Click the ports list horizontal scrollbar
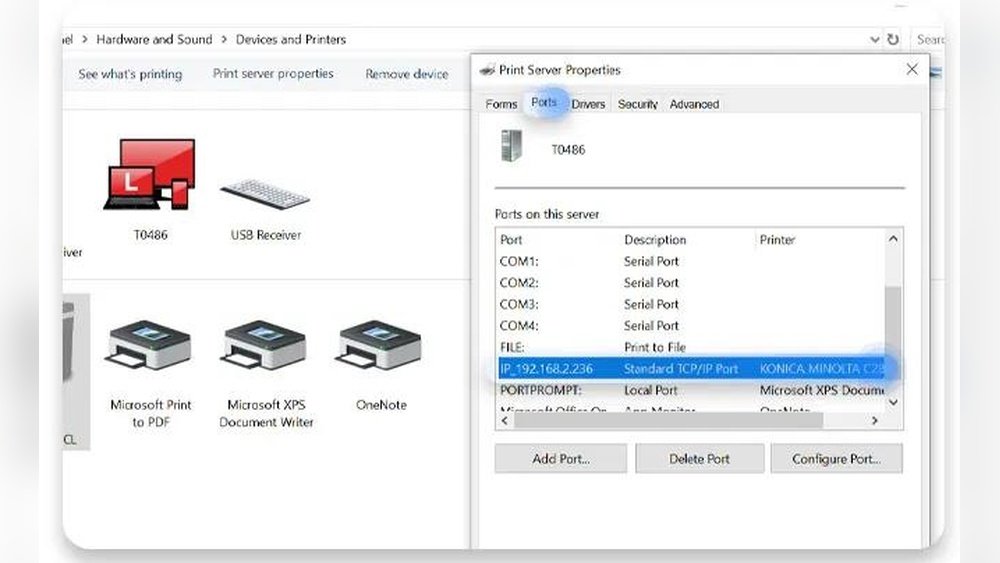Image resolution: width=1000 pixels, height=563 pixels. point(670,421)
